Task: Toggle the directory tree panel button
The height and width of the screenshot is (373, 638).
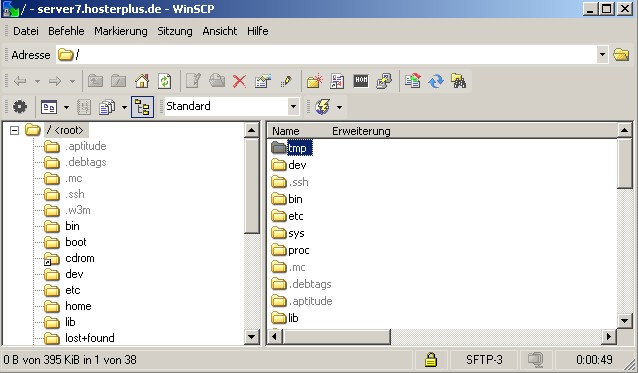Action: (142, 107)
